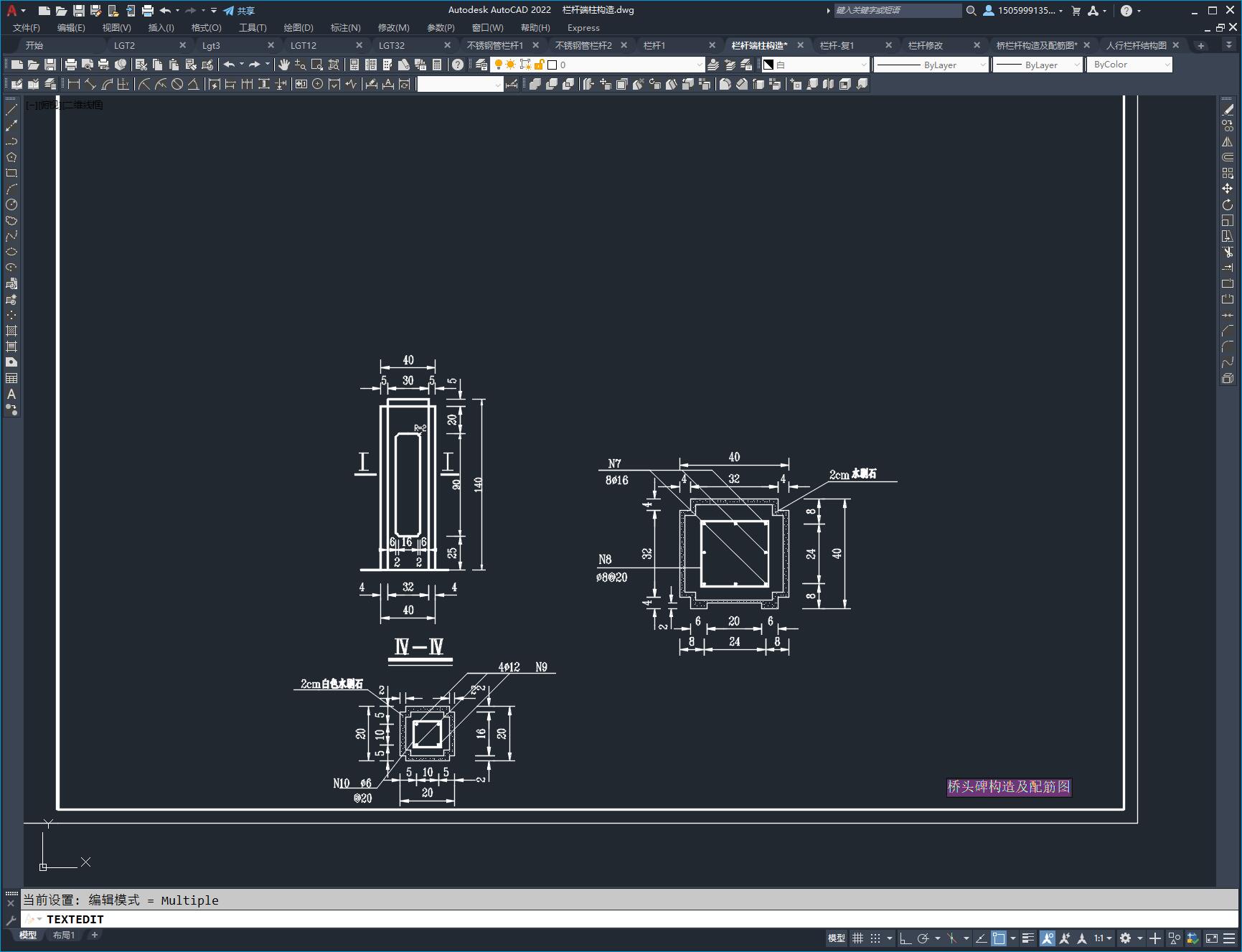This screenshot has width=1242, height=952.
Task: Select the Move tool
Action: [x=1228, y=189]
